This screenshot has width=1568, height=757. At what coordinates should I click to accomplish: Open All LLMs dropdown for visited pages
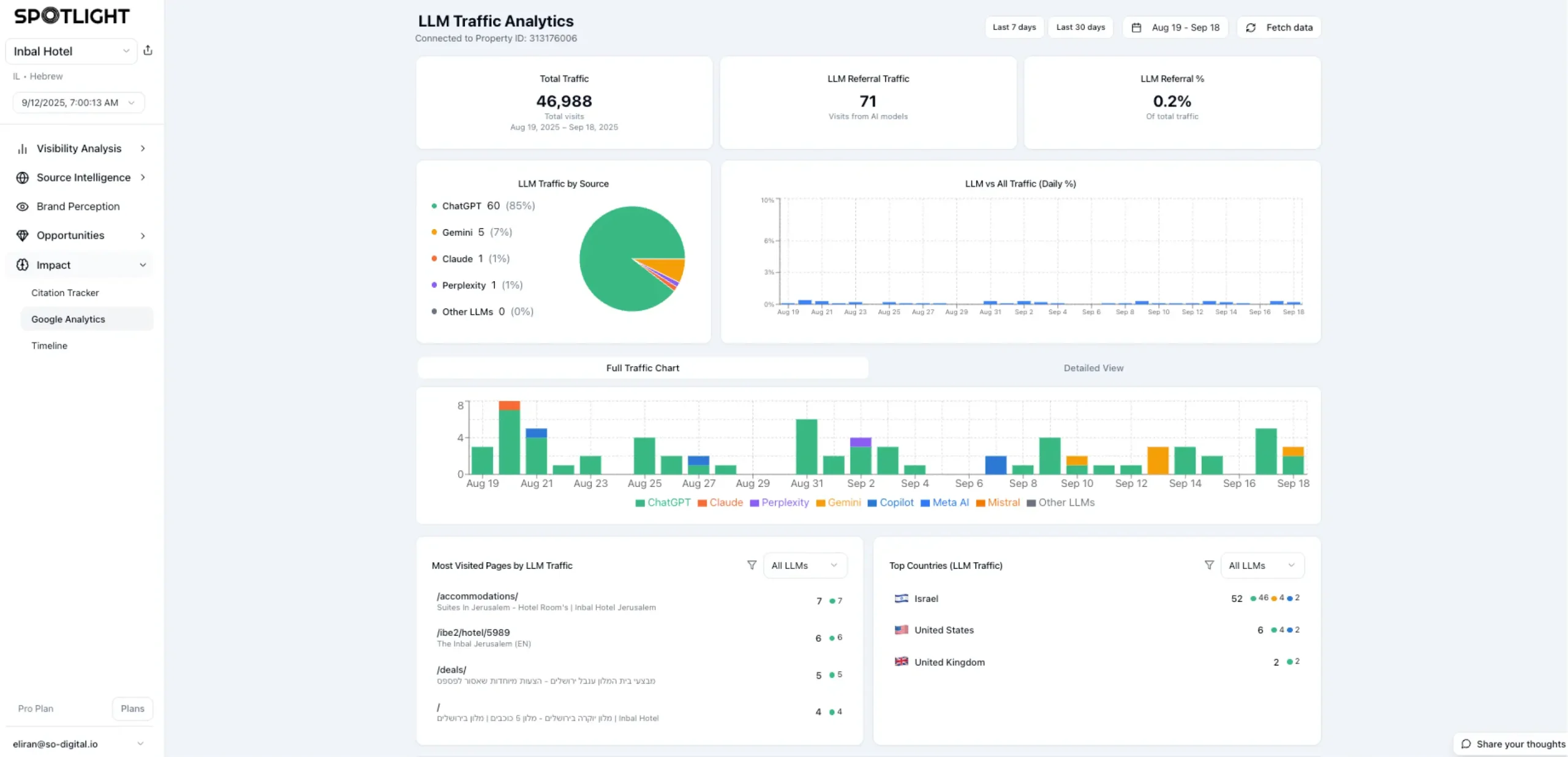(x=804, y=566)
